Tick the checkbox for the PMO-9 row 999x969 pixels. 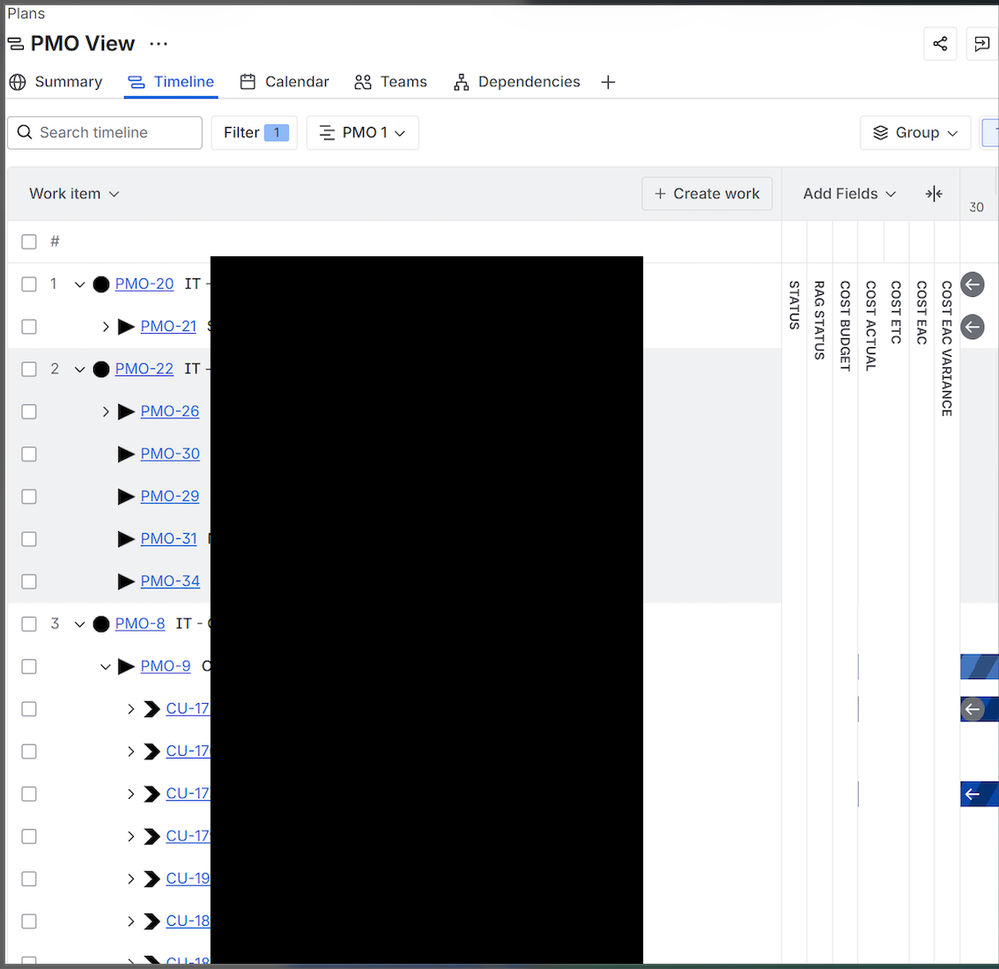click(29, 666)
